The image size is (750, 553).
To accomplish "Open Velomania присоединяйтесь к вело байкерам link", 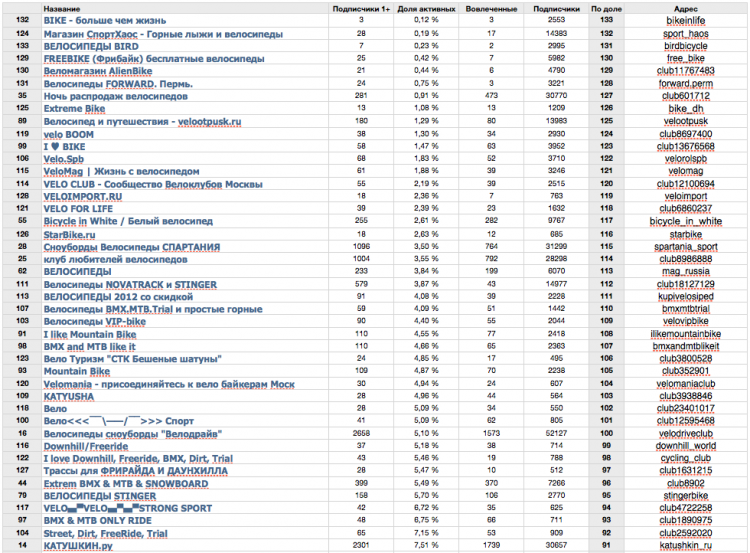I will tap(169, 384).
